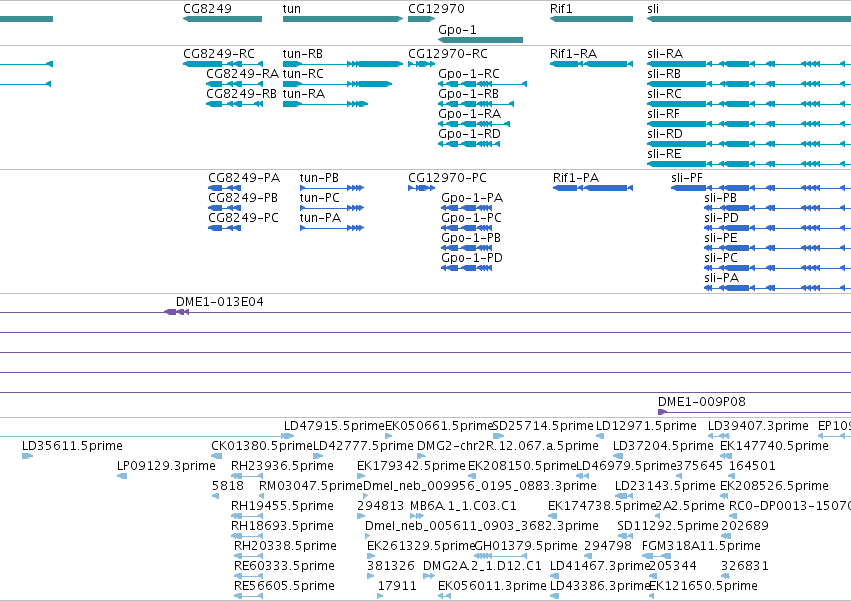851x601 pixels.
Task: Click protein CG8249-PC
Action: click(x=225, y=229)
